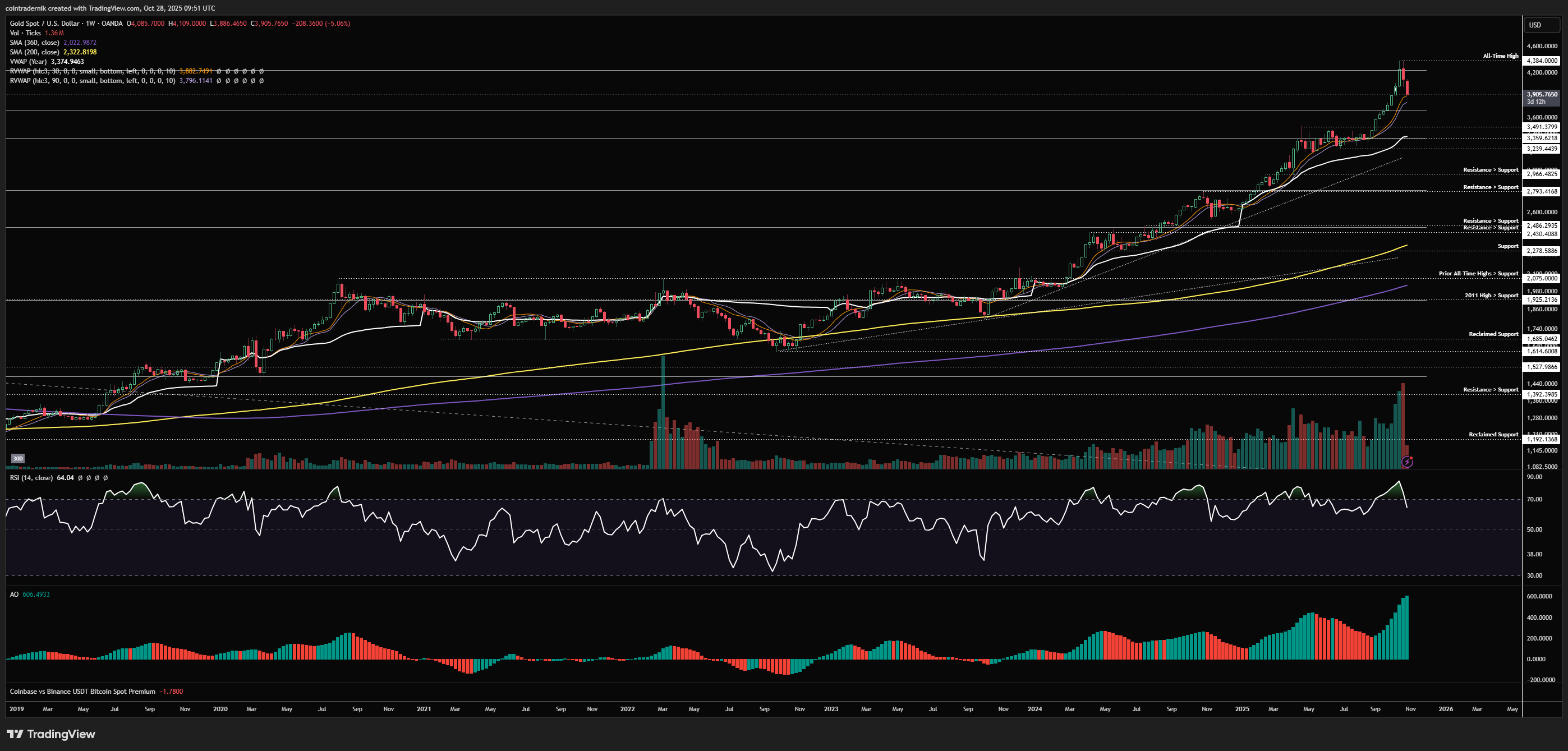Click the TradingView logo
Image resolution: width=1568 pixels, height=751 pixels.
click(x=51, y=734)
